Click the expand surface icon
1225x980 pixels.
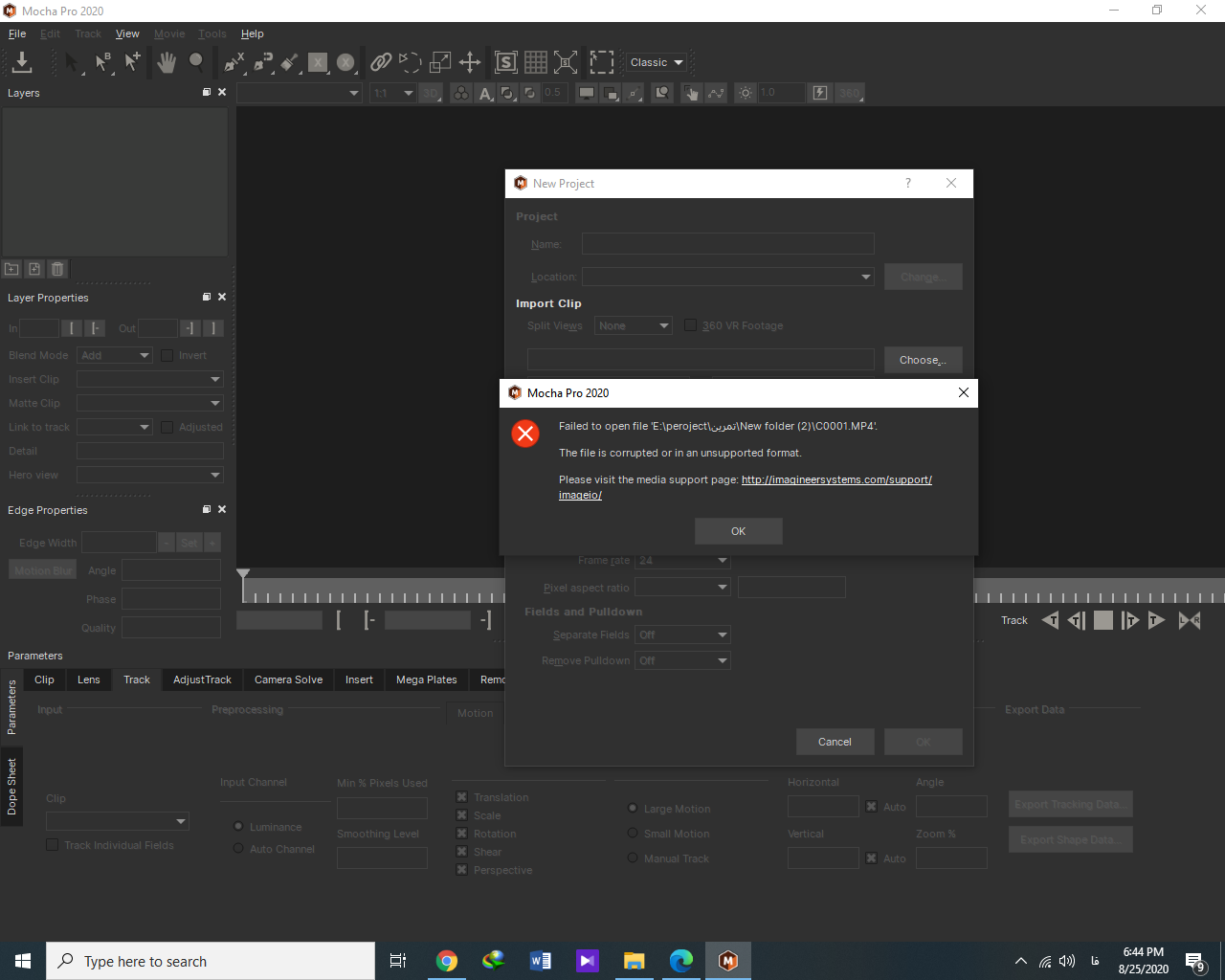click(566, 62)
